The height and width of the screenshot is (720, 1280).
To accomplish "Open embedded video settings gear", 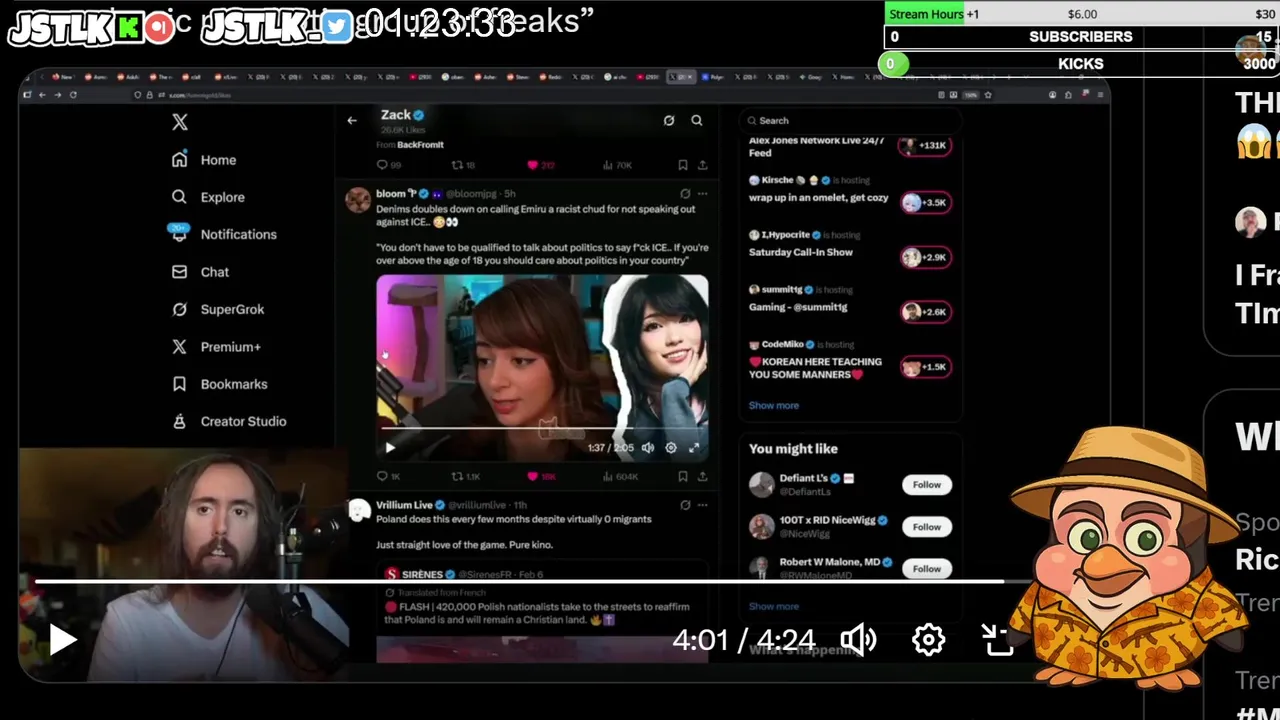I will [x=671, y=448].
